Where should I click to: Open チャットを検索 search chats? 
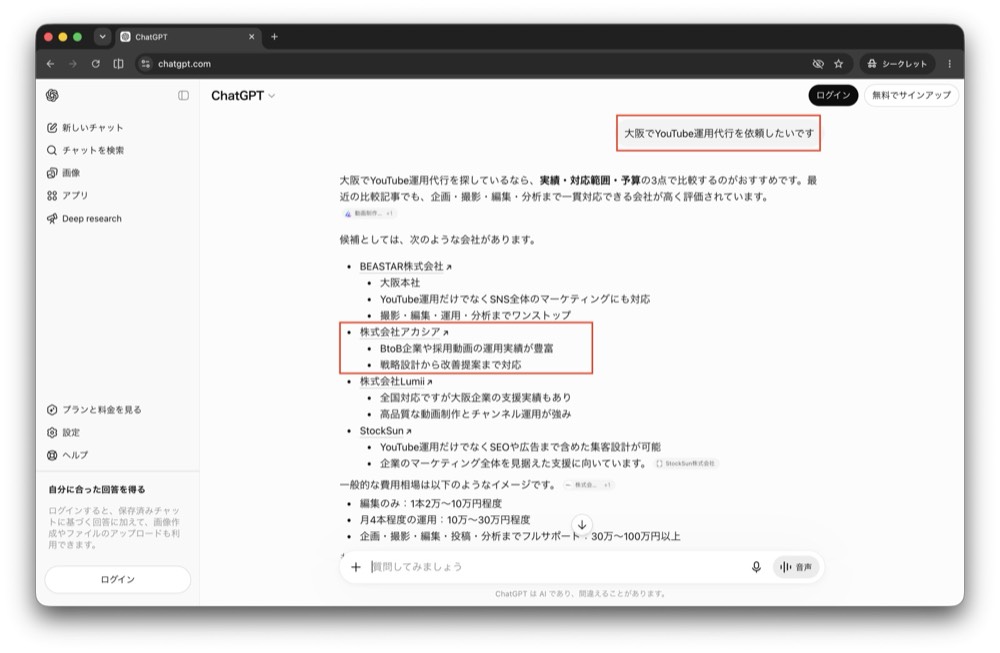click(85, 150)
